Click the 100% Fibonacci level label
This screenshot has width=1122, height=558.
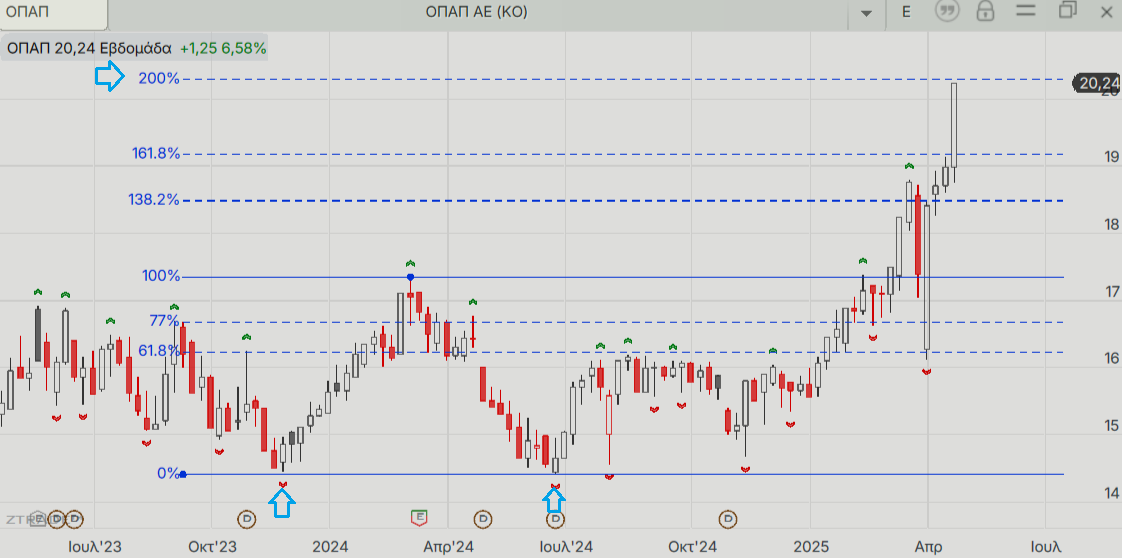coord(162,275)
